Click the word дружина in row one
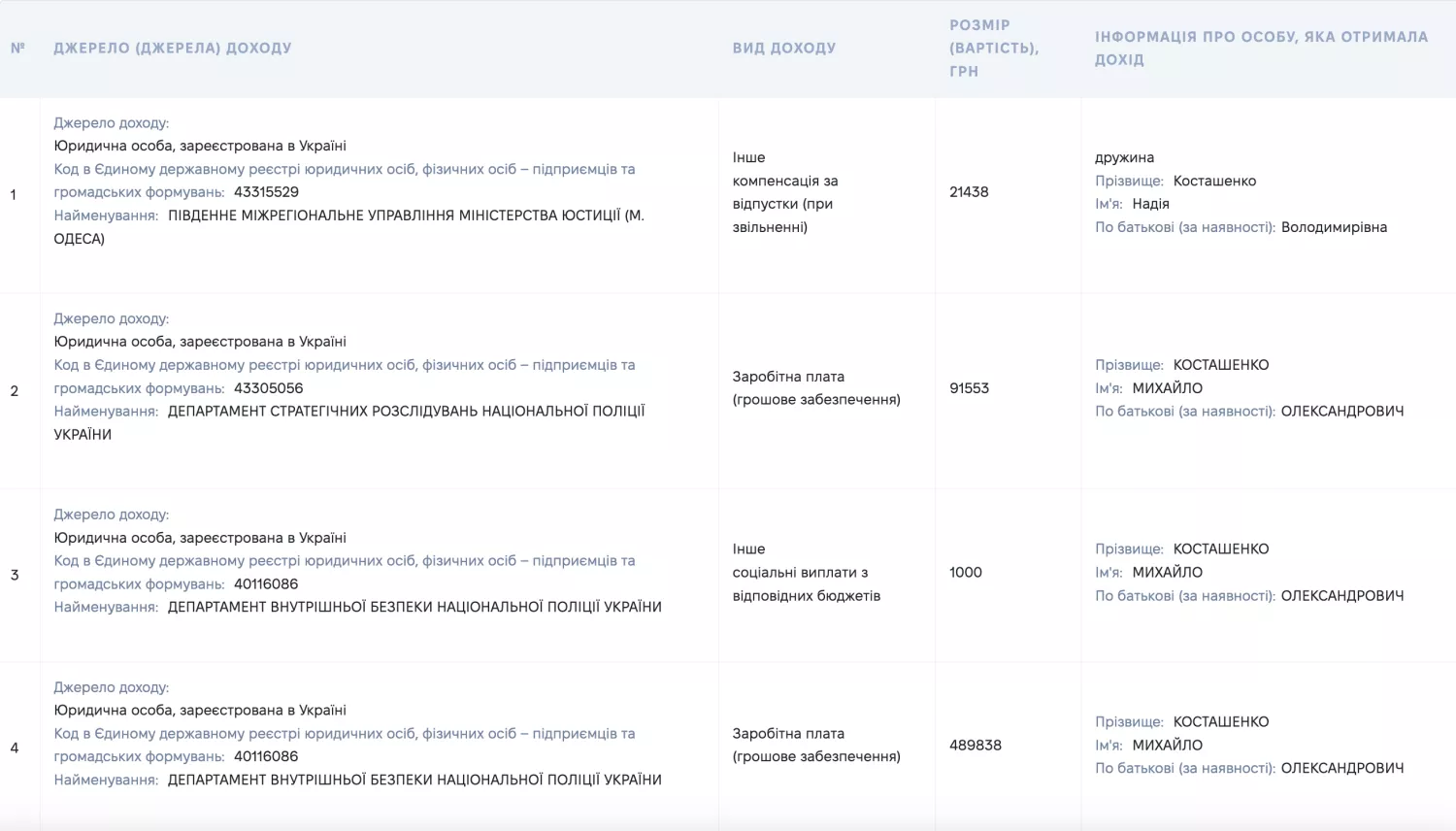This screenshot has height=831, width=1456. 1124,157
